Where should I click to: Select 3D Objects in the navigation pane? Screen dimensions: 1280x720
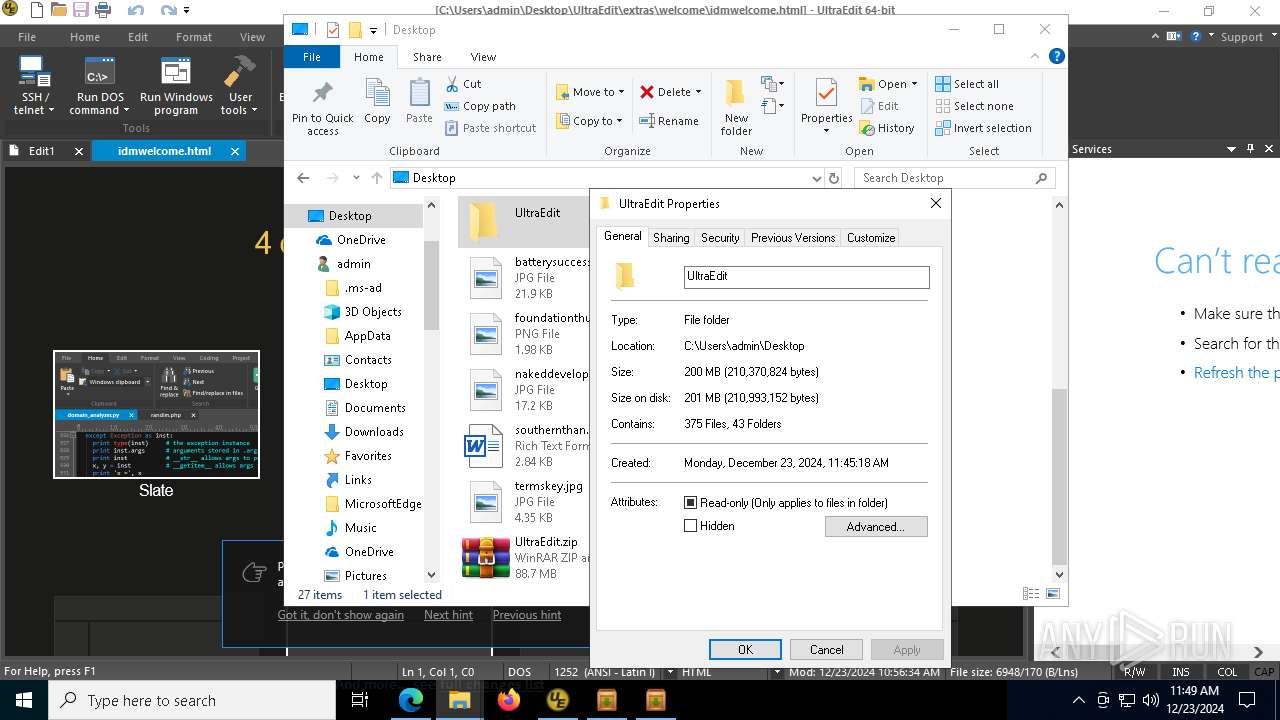pos(363,312)
